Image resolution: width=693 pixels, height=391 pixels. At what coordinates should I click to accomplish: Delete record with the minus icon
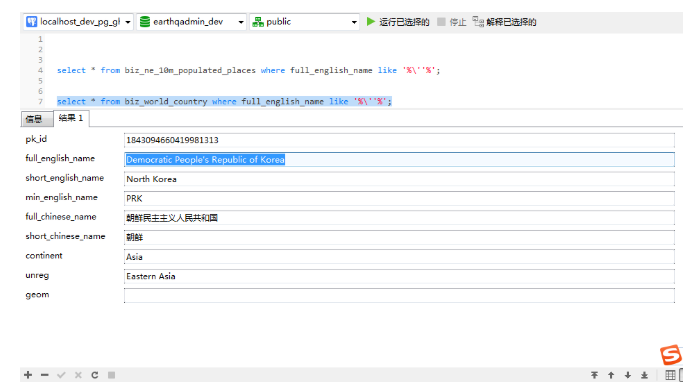[x=45, y=375]
